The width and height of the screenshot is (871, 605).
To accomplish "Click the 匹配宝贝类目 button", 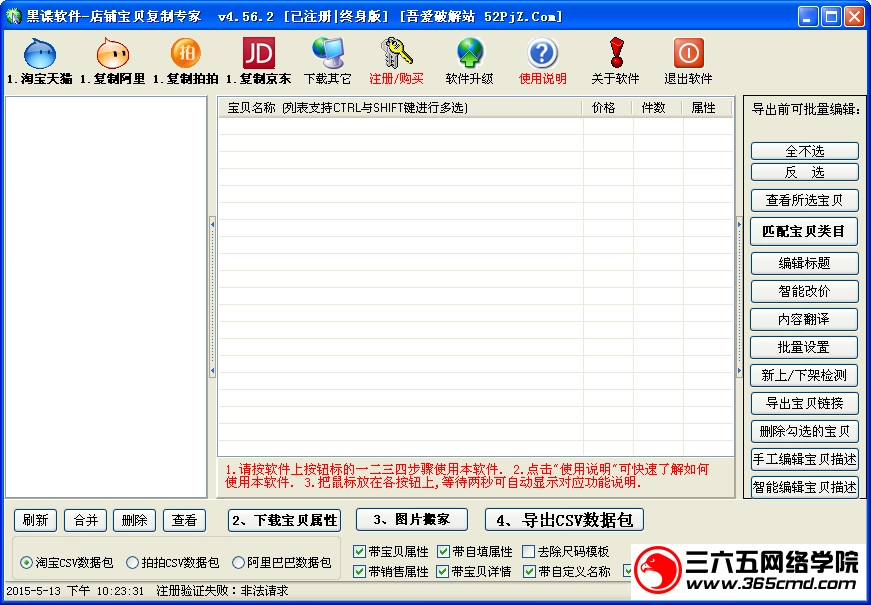I will [803, 231].
